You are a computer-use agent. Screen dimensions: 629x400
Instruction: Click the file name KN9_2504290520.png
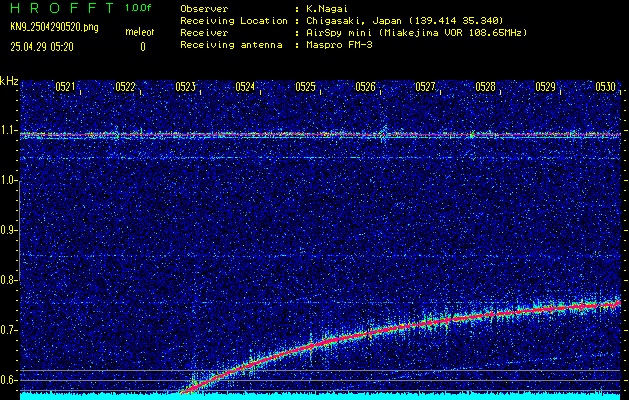(x=54, y=27)
